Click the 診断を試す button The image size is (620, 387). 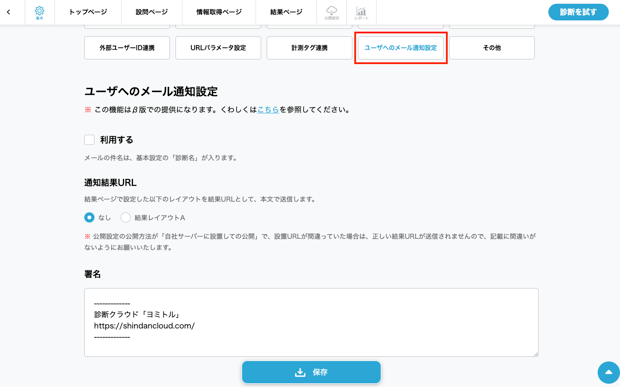578,12
